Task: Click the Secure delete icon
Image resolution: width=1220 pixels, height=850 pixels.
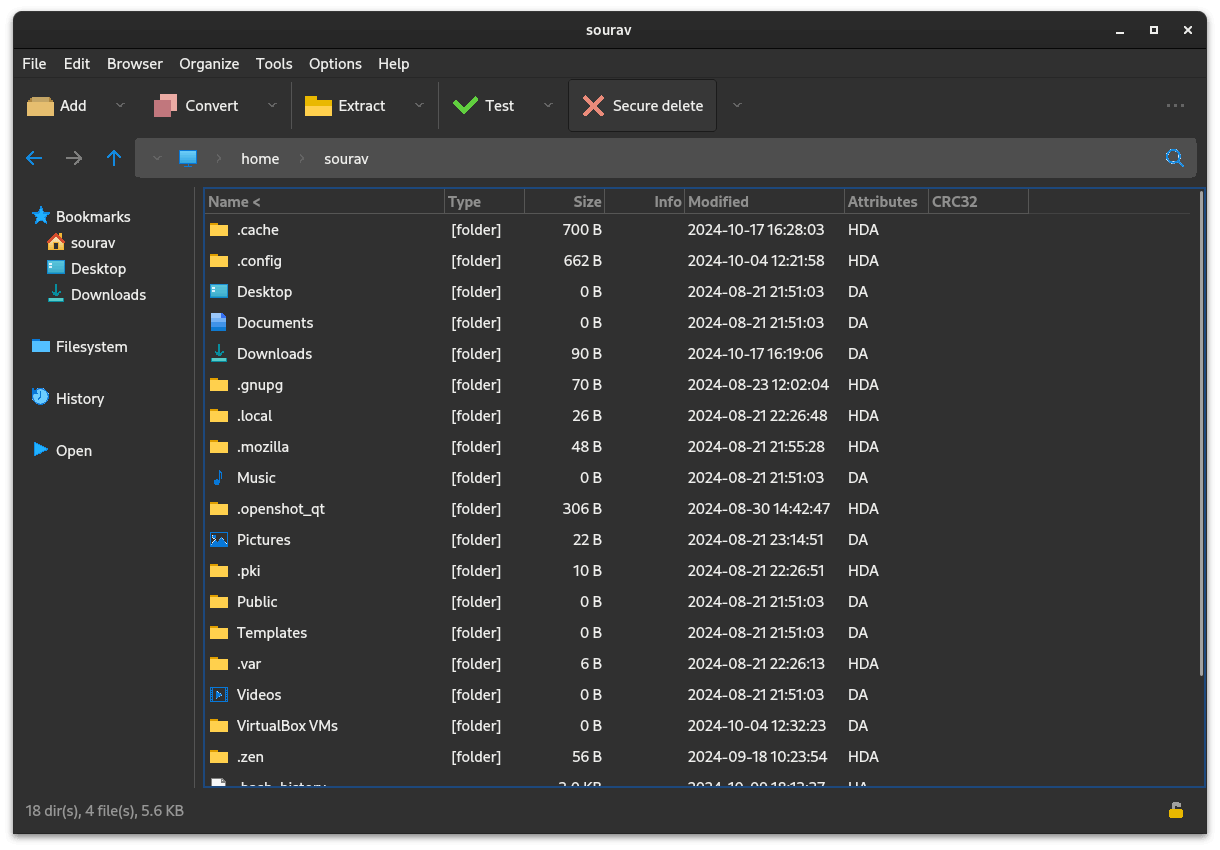Action: click(x=594, y=105)
